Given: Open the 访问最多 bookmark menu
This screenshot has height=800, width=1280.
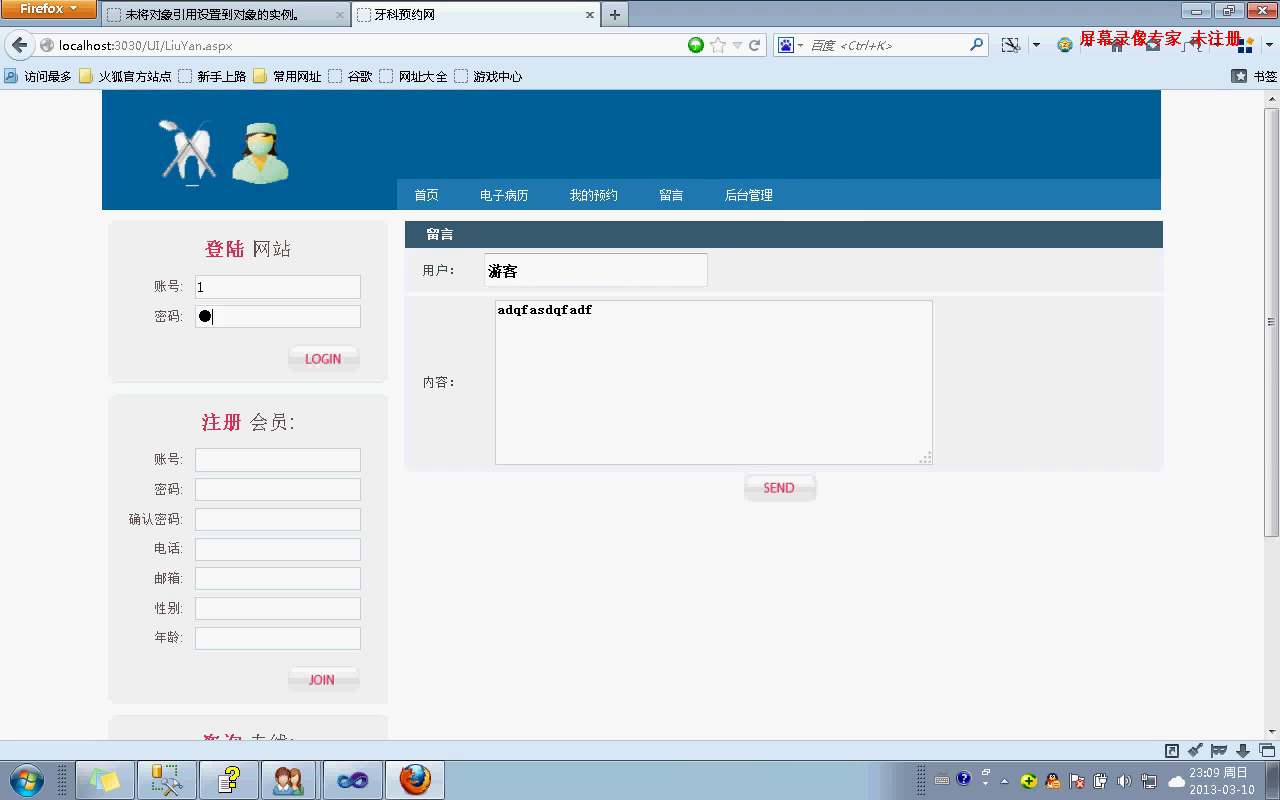Looking at the screenshot, I should [x=38, y=76].
